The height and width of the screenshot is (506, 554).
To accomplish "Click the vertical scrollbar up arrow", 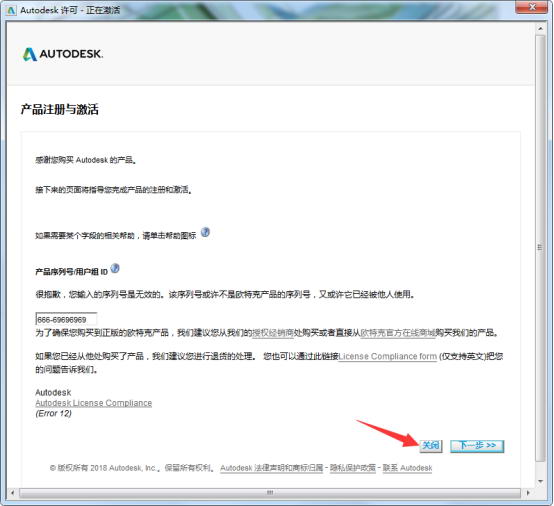I will pos(540,28).
